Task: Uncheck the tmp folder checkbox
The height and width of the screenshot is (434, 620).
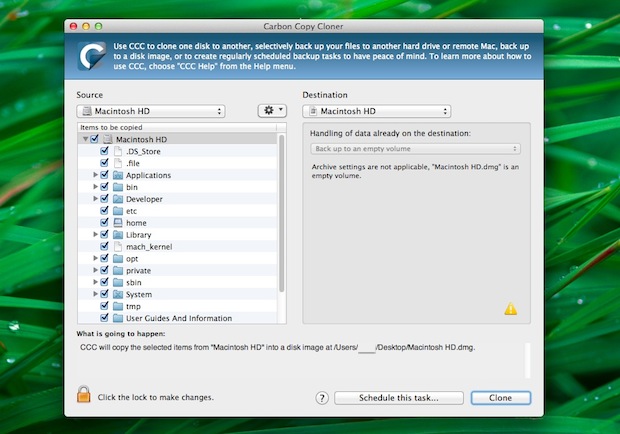Action: [104, 306]
